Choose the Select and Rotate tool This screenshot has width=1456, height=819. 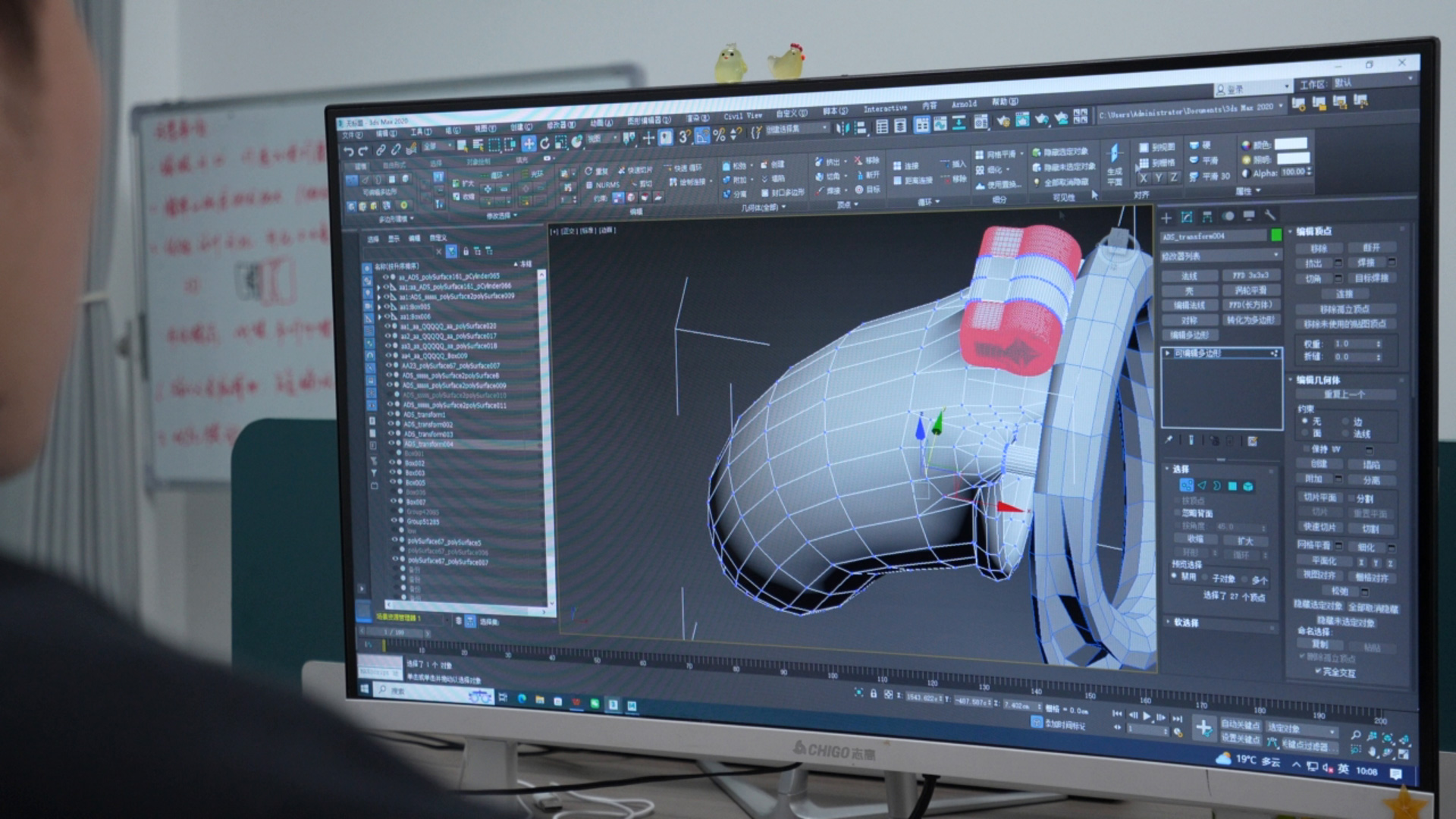pyautogui.click(x=544, y=143)
